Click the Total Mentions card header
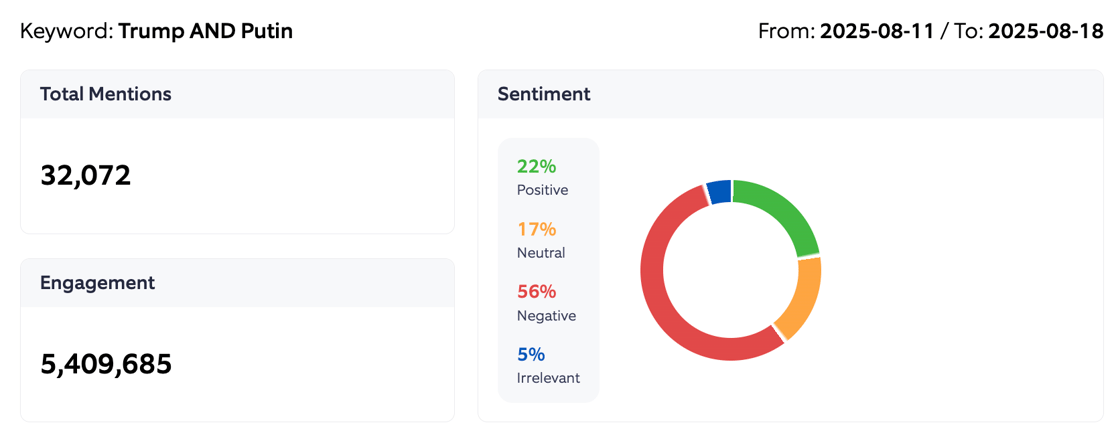 [106, 94]
